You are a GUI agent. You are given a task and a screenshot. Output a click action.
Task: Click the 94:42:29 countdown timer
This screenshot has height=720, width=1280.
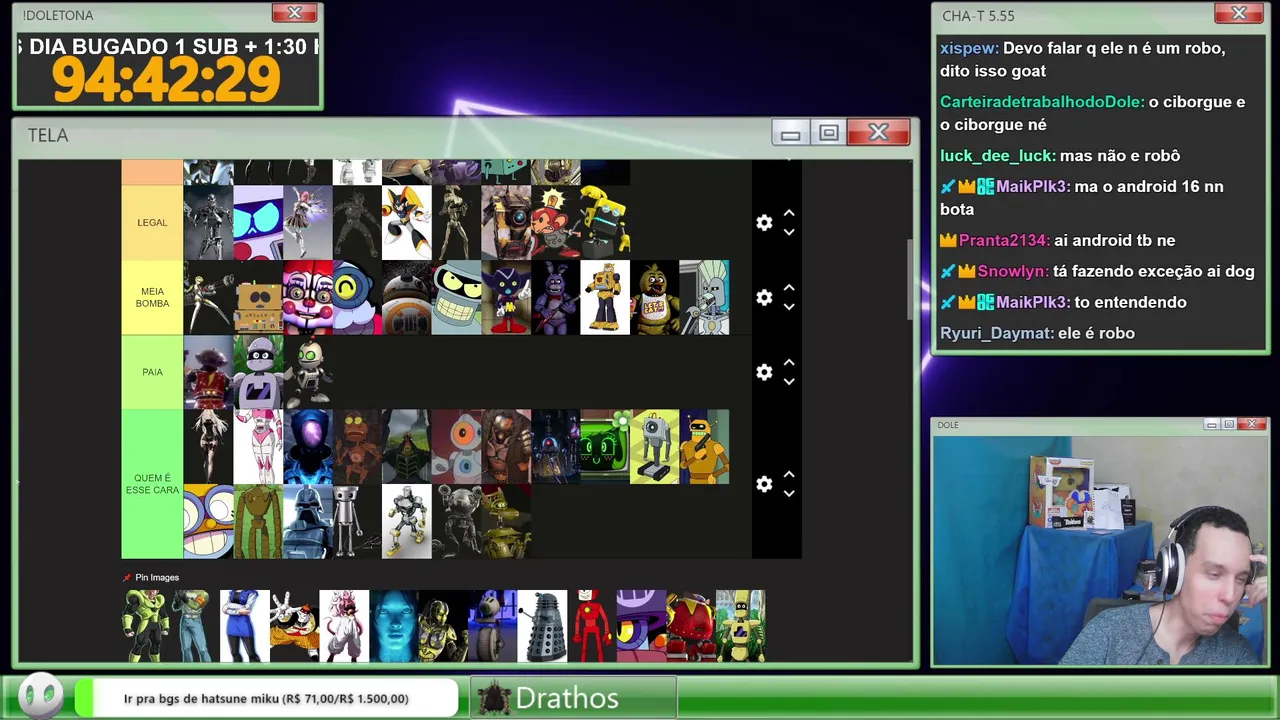point(166,80)
